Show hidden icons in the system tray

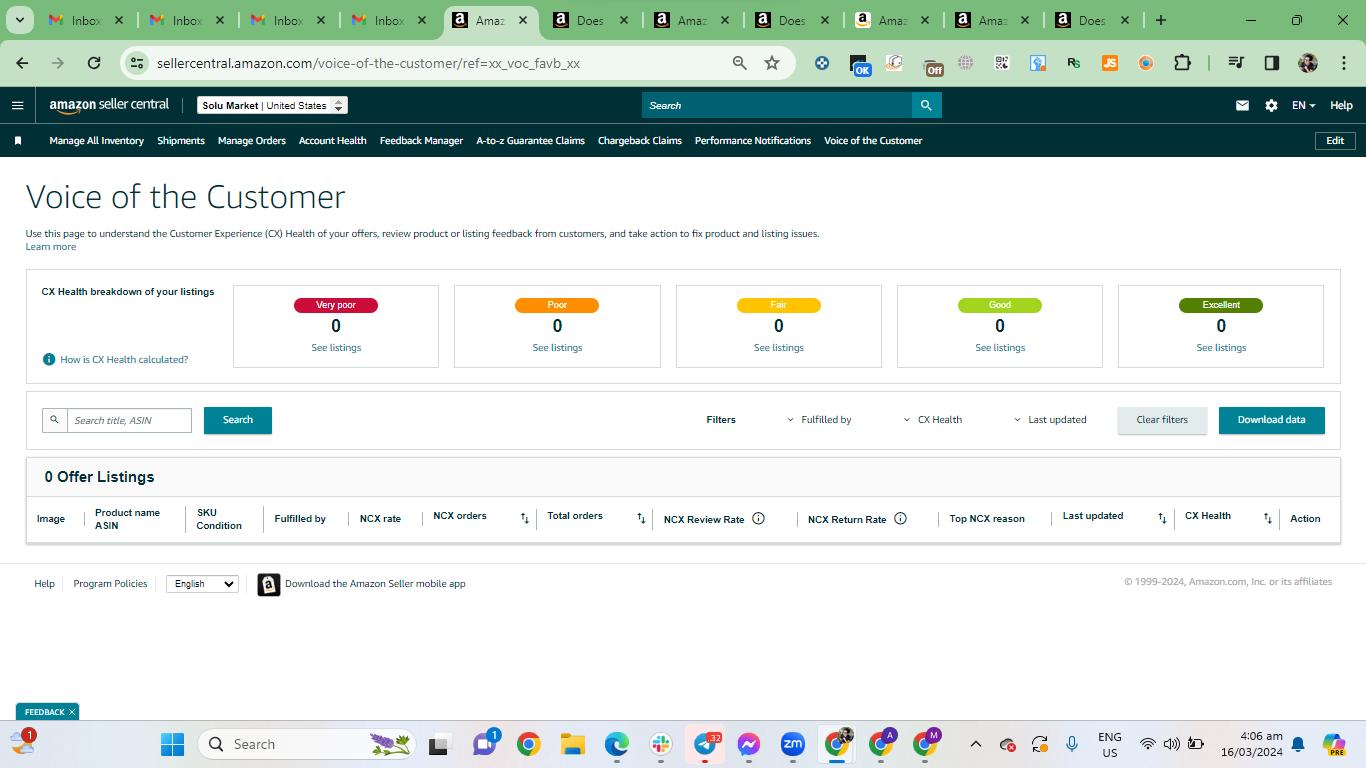point(976,744)
